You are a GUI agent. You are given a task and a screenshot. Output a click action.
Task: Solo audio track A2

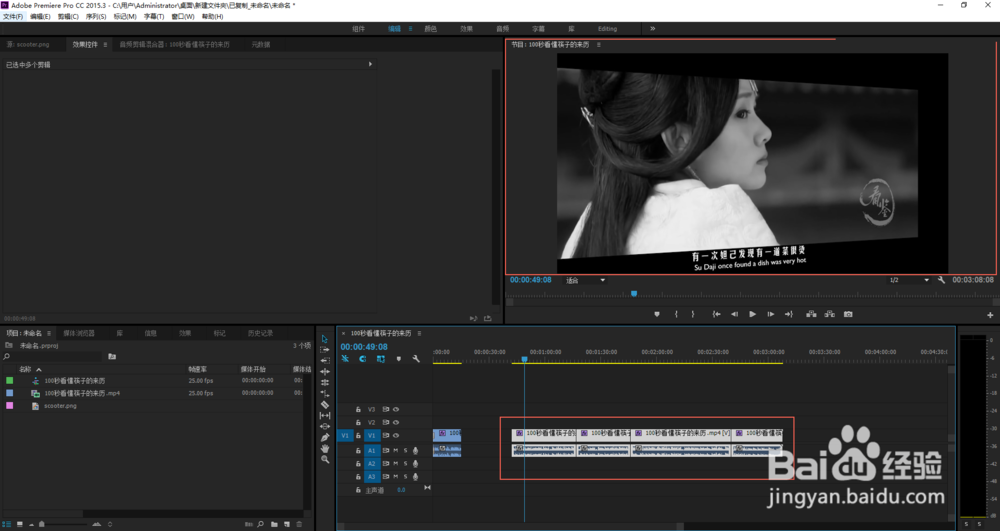pos(405,463)
